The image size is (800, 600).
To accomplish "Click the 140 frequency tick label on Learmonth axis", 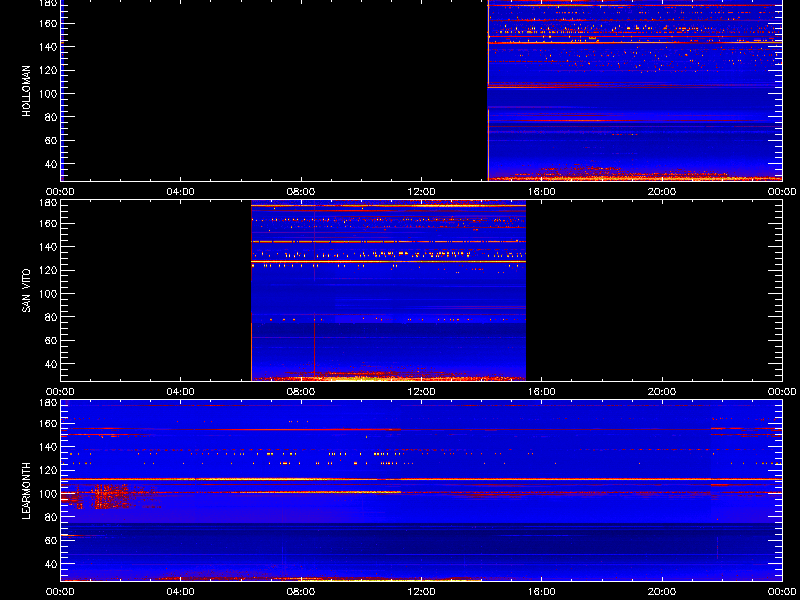I will pyautogui.click(x=49, y=447).
